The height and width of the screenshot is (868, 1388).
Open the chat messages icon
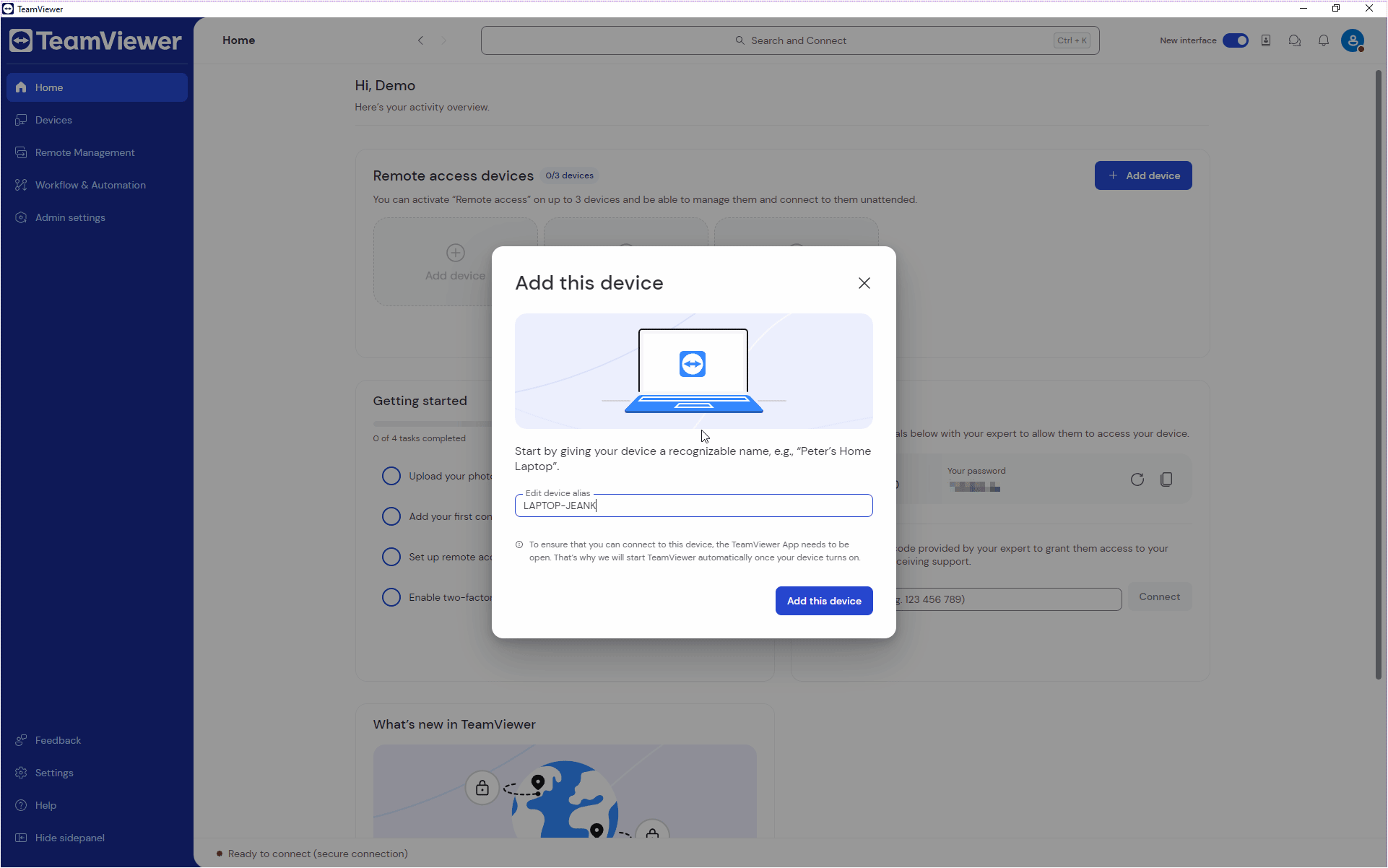1294,40
